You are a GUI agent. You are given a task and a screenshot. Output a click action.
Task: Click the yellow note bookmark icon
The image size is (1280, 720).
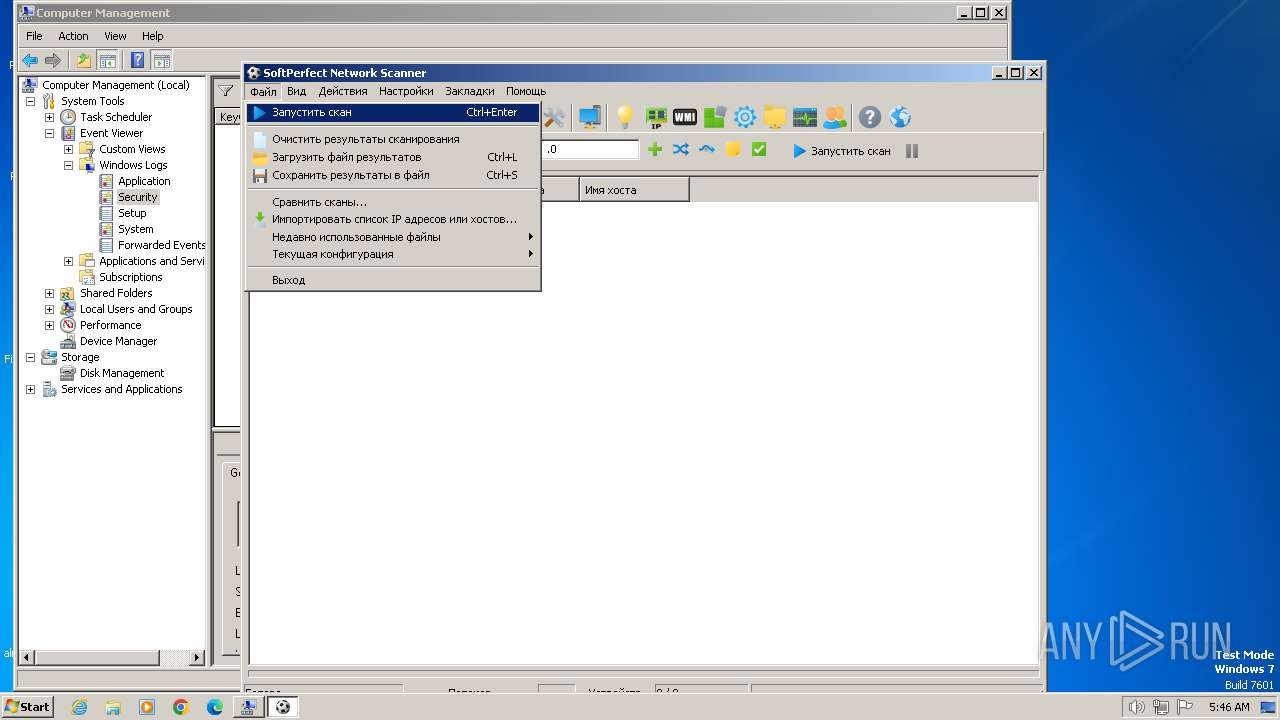pos(733,150)
